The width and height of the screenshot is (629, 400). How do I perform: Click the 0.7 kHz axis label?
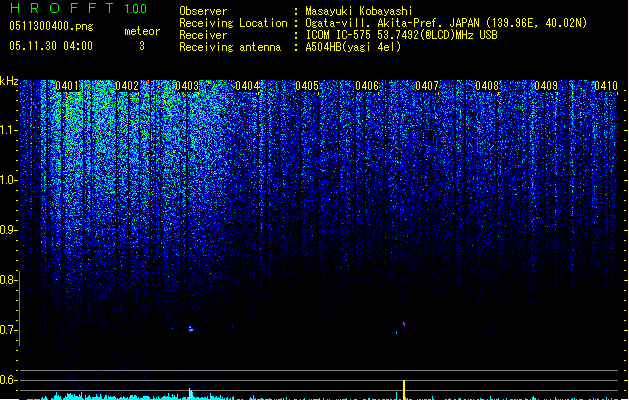8,330
